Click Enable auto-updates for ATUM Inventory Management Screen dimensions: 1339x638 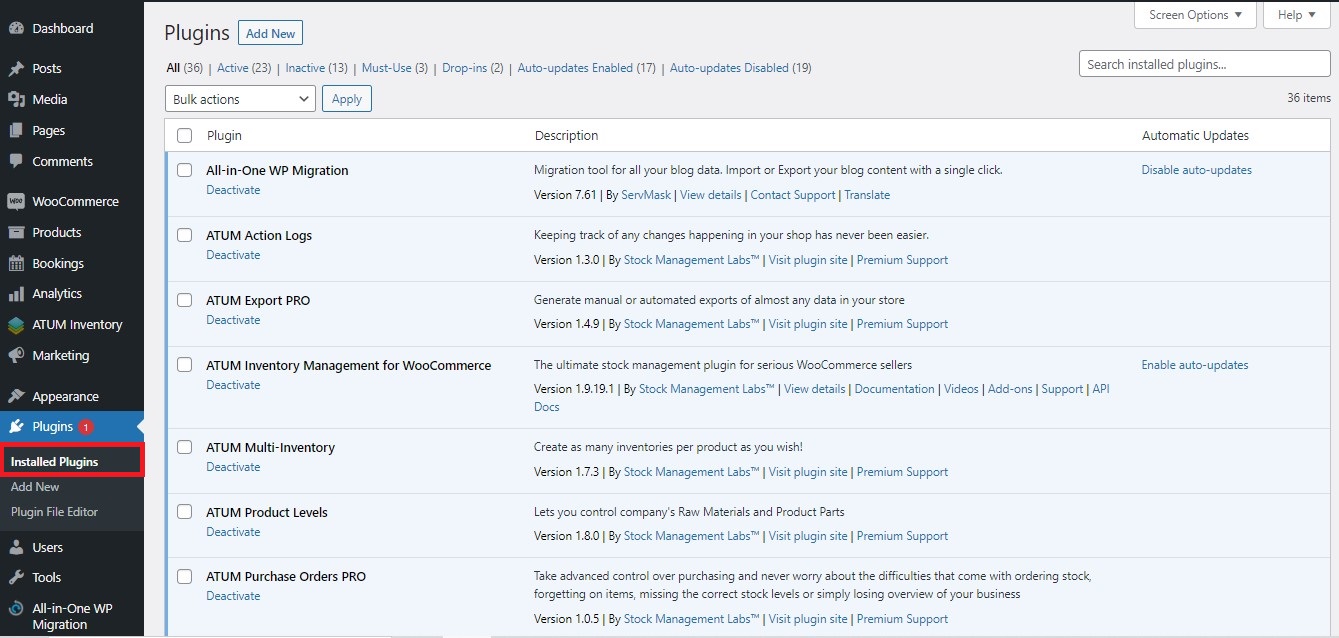1195,365
